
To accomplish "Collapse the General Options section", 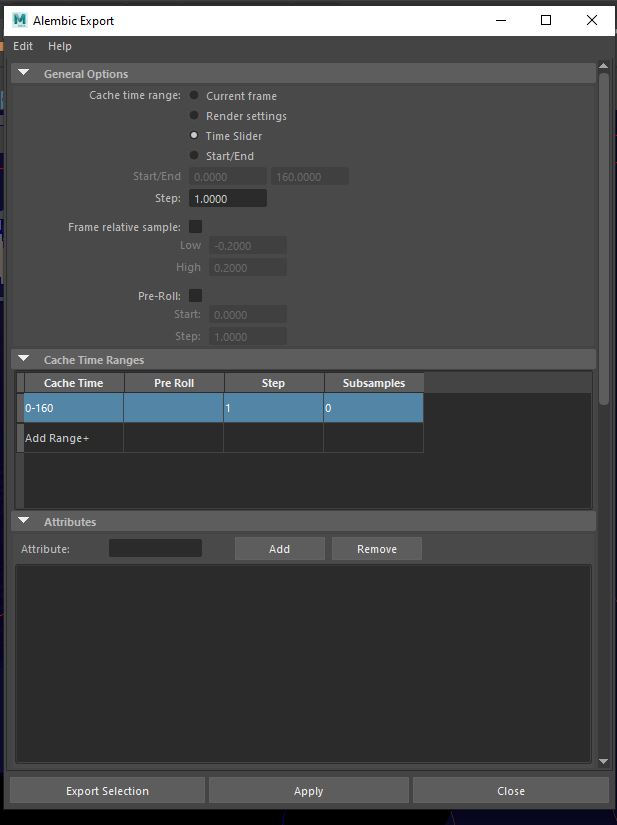I will click(x=24, y=73).
